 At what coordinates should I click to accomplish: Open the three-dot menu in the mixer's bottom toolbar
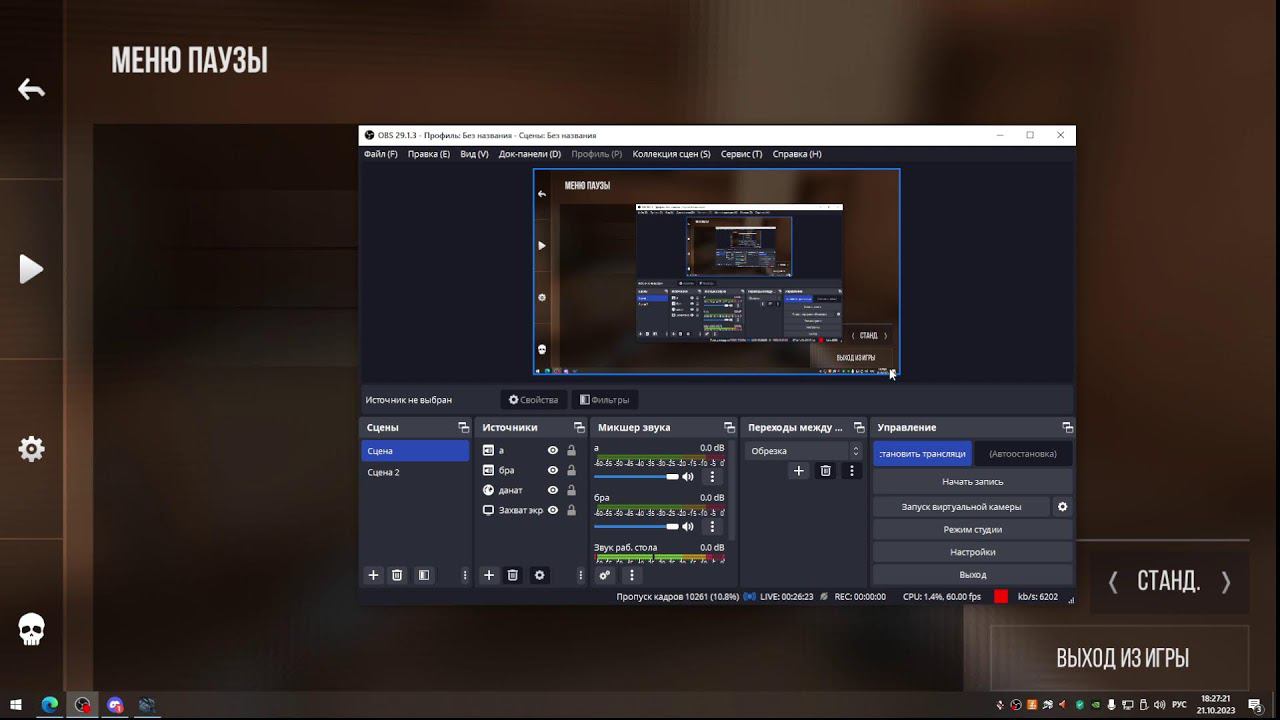tap(631, 575)
